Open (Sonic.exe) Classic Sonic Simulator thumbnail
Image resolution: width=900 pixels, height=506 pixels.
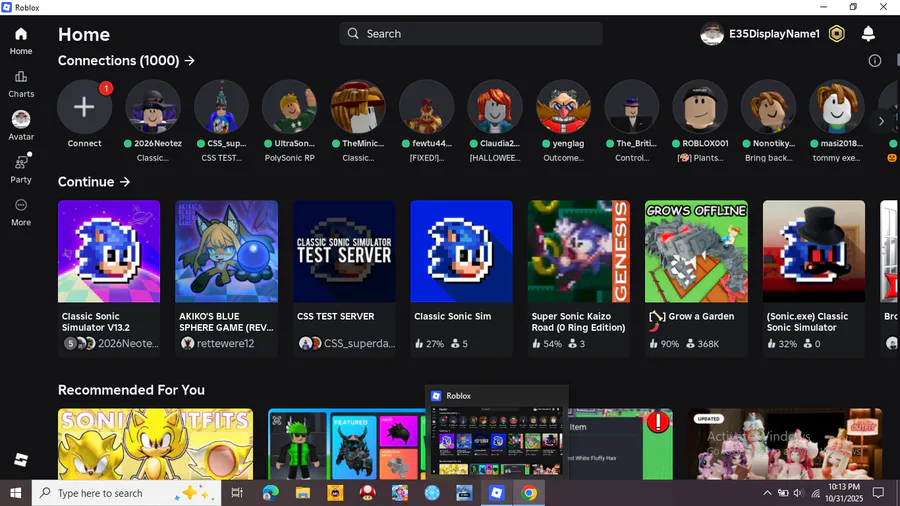click(x=814, y=251)
